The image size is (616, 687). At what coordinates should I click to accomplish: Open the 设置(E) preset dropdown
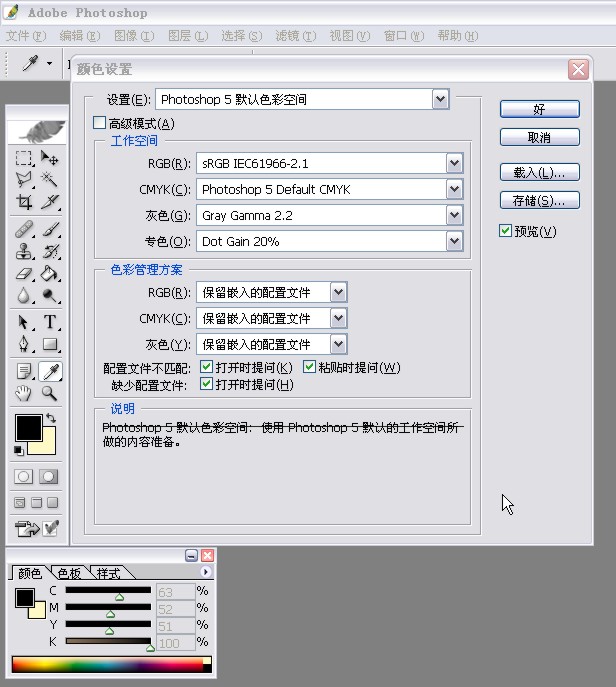point(440,99)
